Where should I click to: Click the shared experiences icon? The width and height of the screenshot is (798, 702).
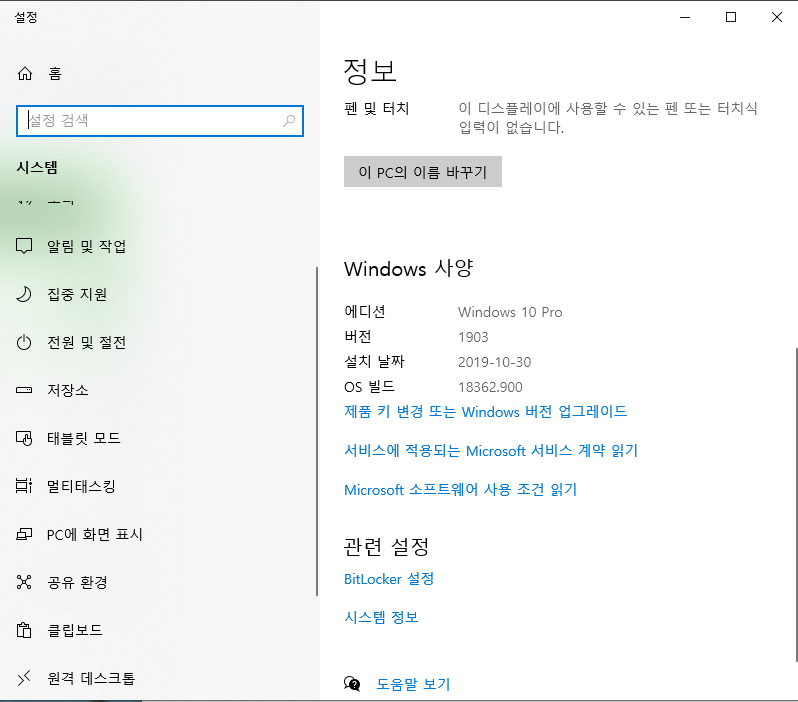pyautogui.click(x=24, y=582)
